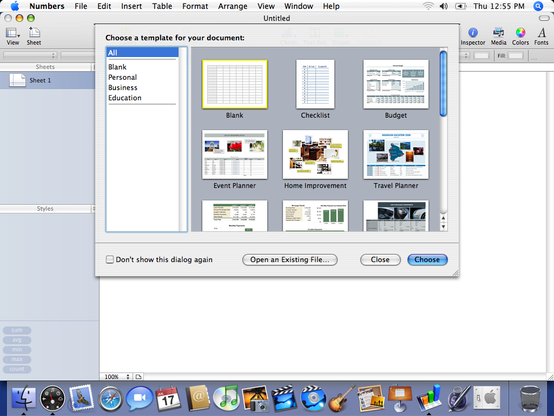Screen dimensions: 554x416
Task: Open Spotlight search in the menu bar
Action: tap(538, 6)
